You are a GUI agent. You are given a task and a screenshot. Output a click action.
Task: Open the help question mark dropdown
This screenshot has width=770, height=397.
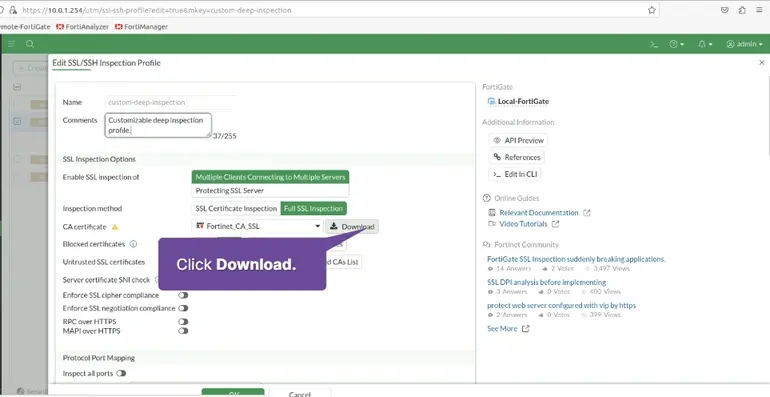[x=676, y=44]
